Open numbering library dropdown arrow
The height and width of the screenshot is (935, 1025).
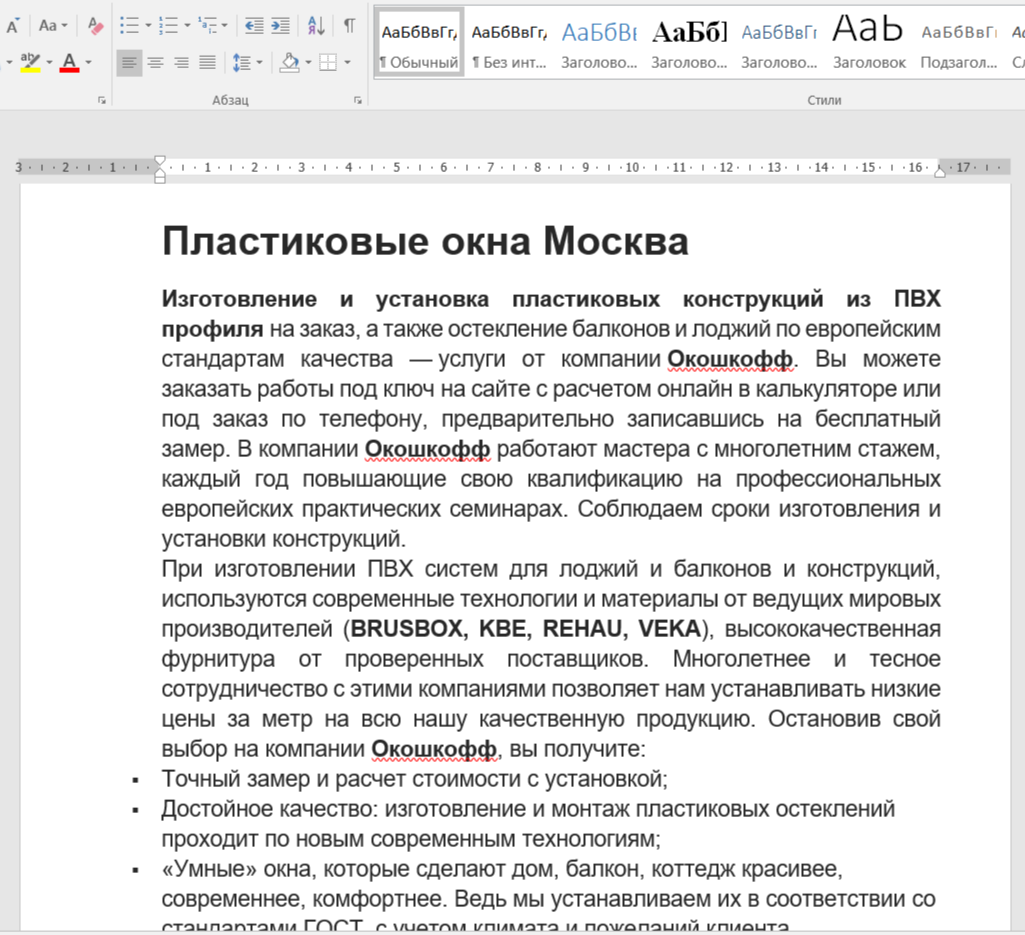coord(187,26)
